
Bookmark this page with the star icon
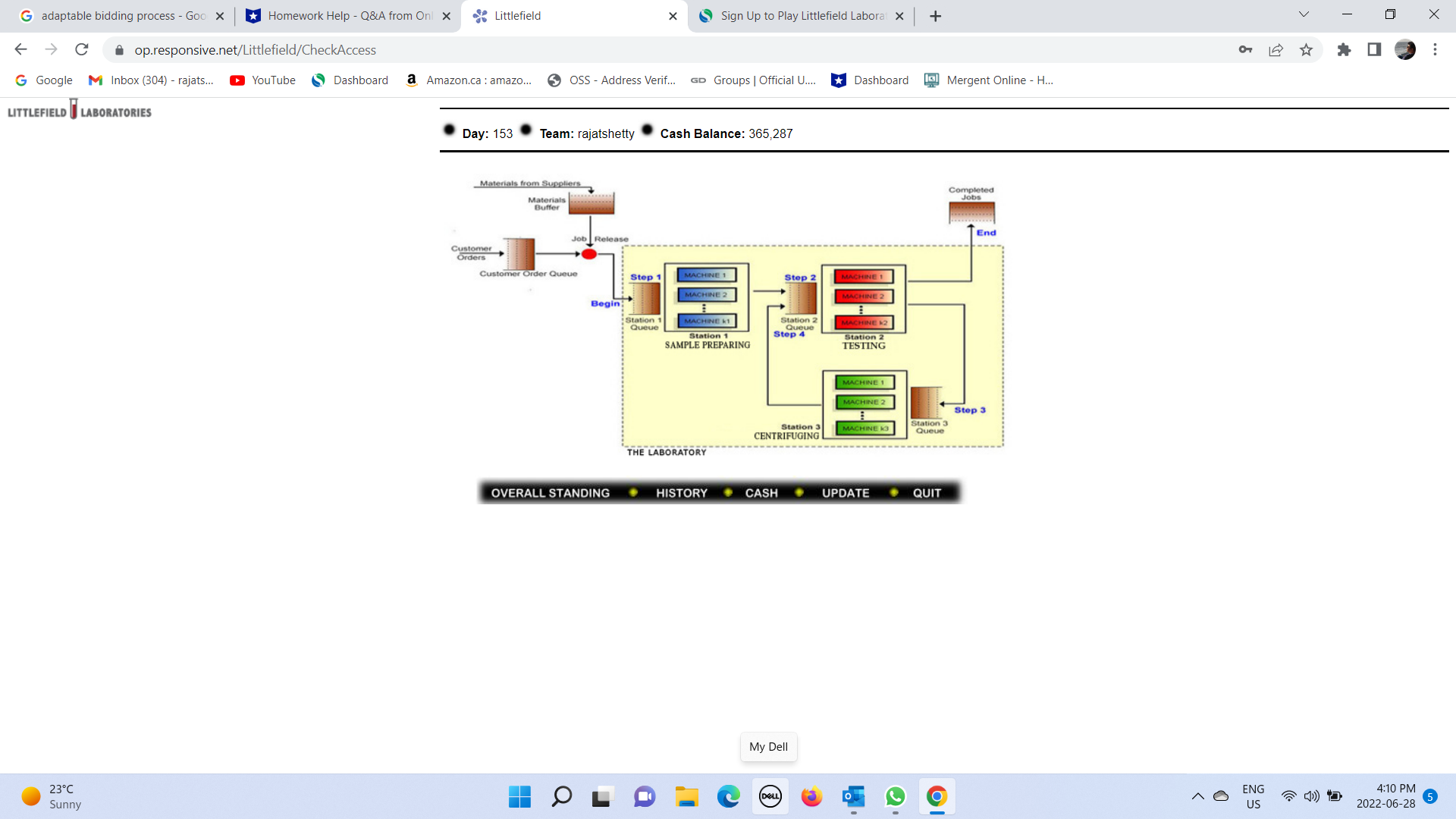pyautogui.click(x=1306, y=50)
